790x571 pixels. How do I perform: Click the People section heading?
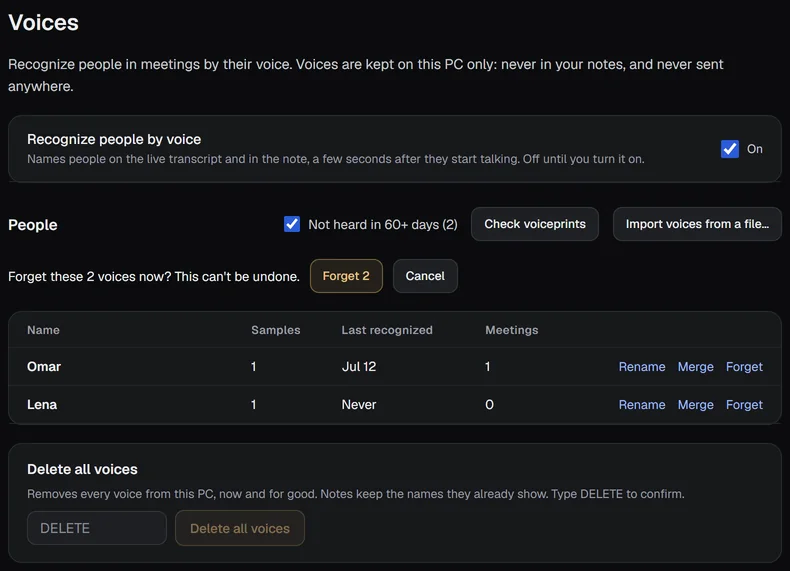click(x=33, y=225)
